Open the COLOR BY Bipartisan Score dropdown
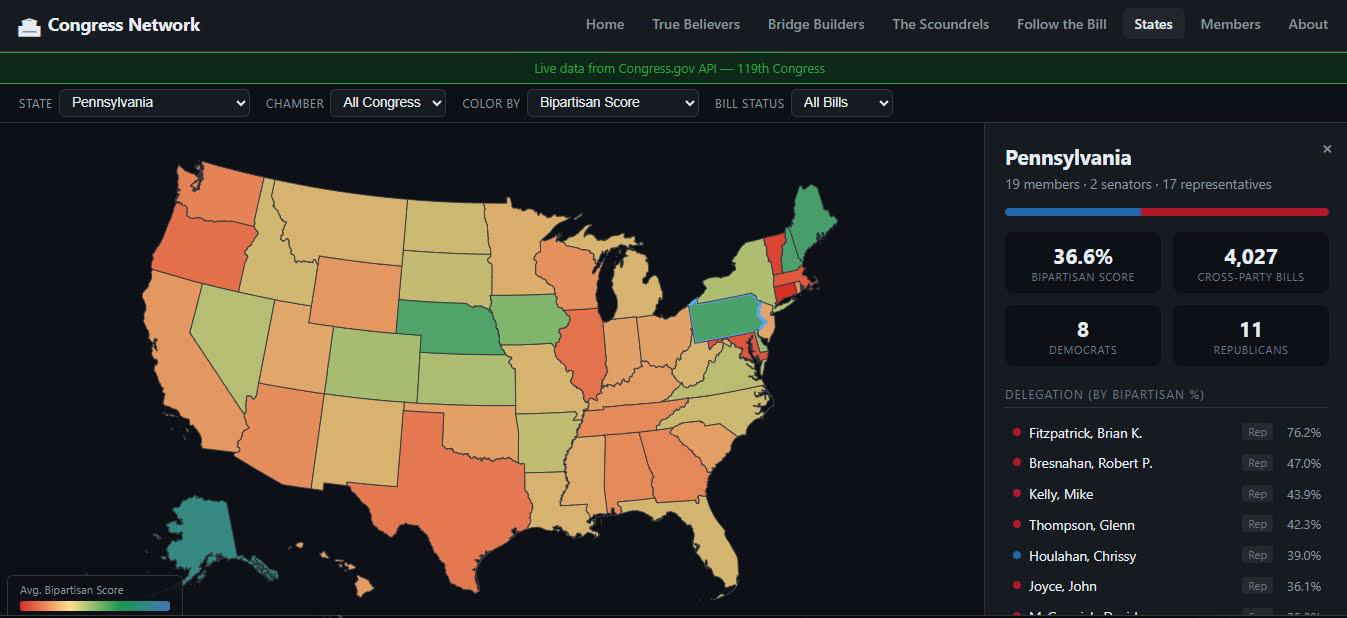1347x618 pixels. pos(612,102)
